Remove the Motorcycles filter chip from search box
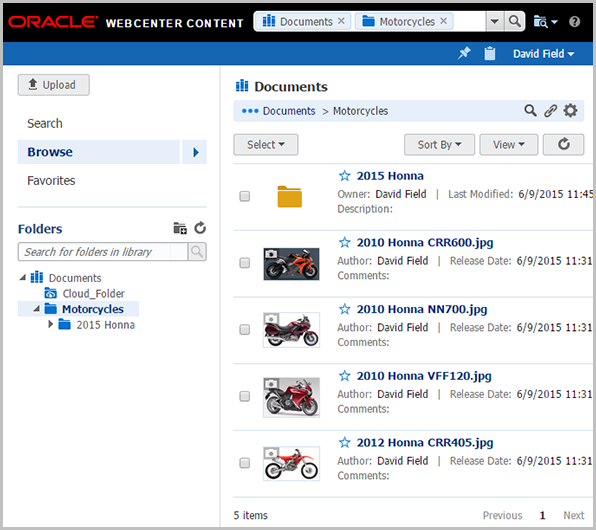 tap(444, 21)
